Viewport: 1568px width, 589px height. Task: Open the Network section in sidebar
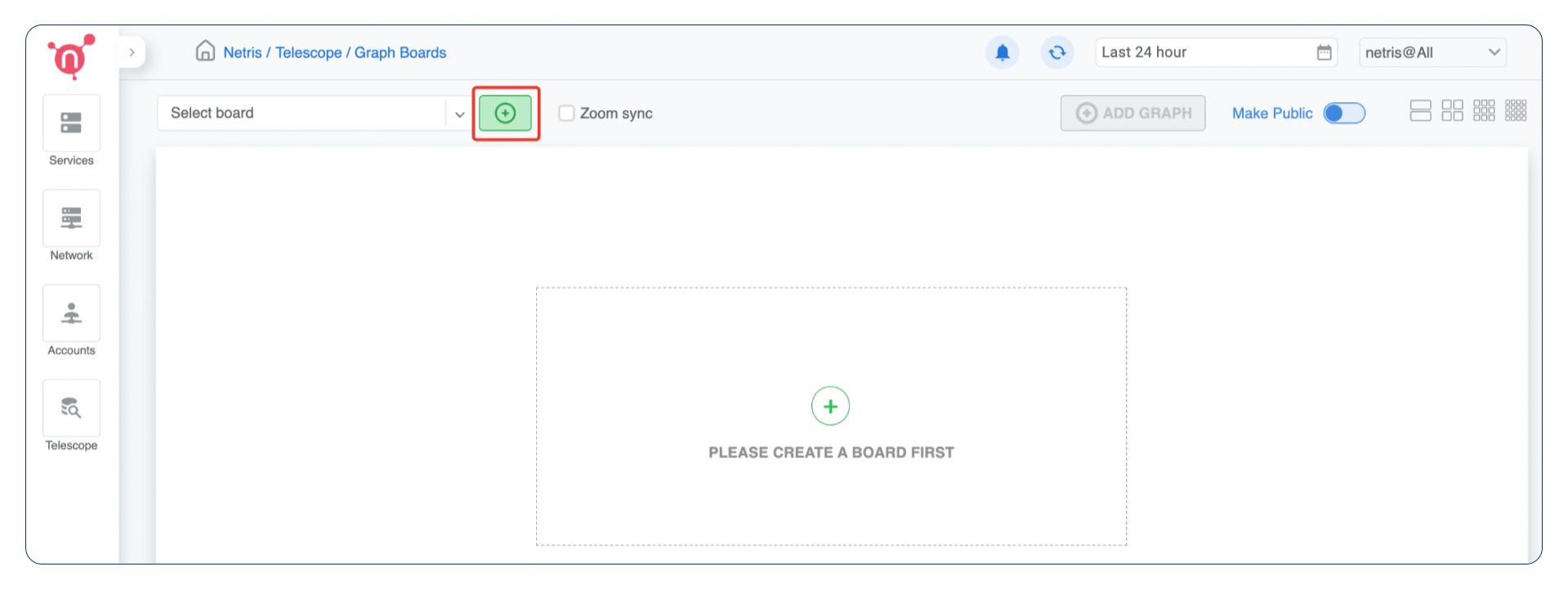click(70, 225)
